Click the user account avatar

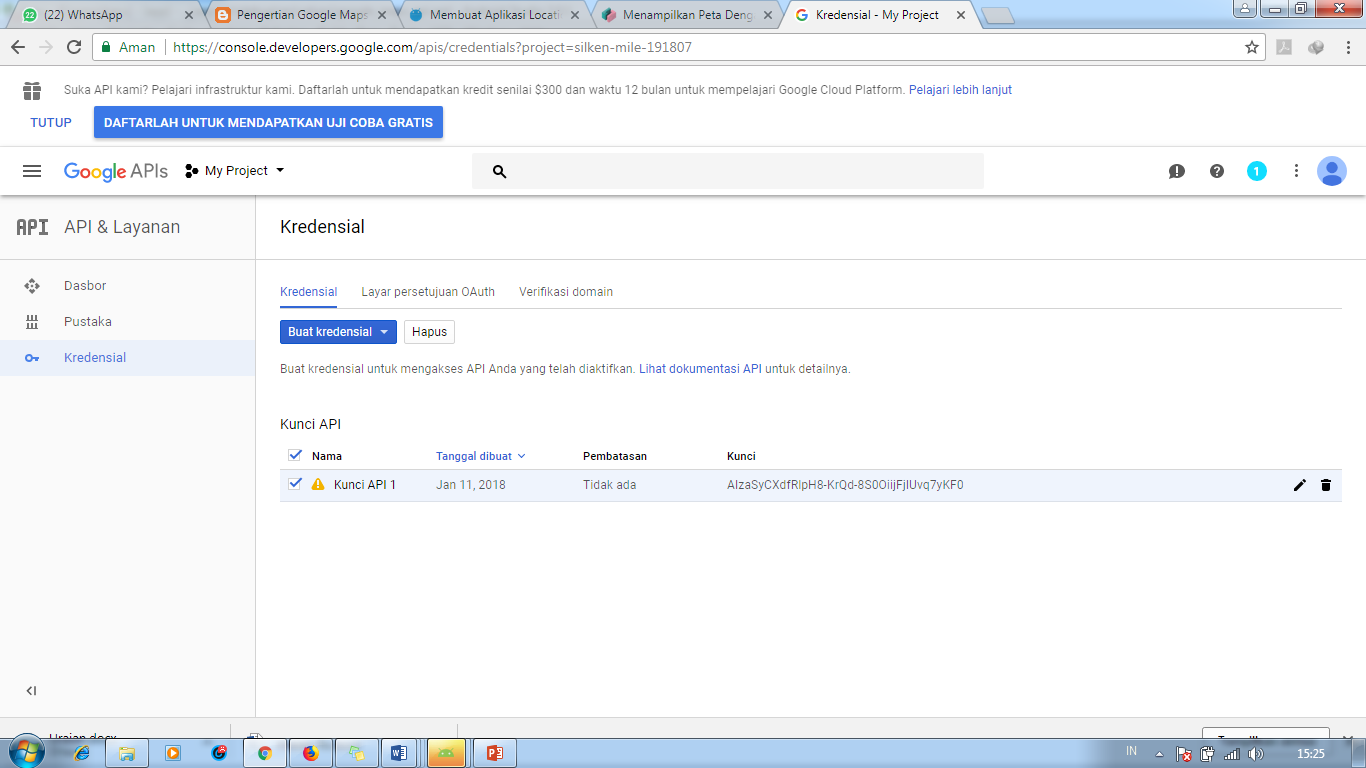click(x=1332, y=171)
